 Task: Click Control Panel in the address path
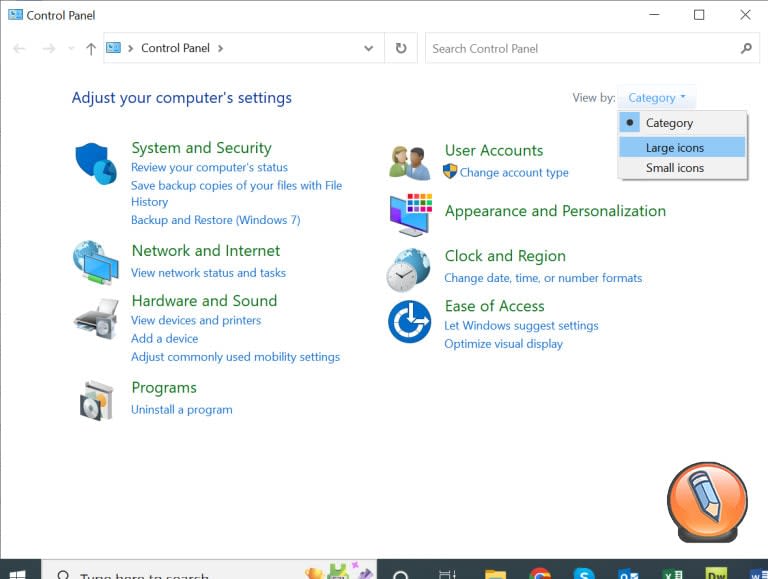[x=175, y=48]
